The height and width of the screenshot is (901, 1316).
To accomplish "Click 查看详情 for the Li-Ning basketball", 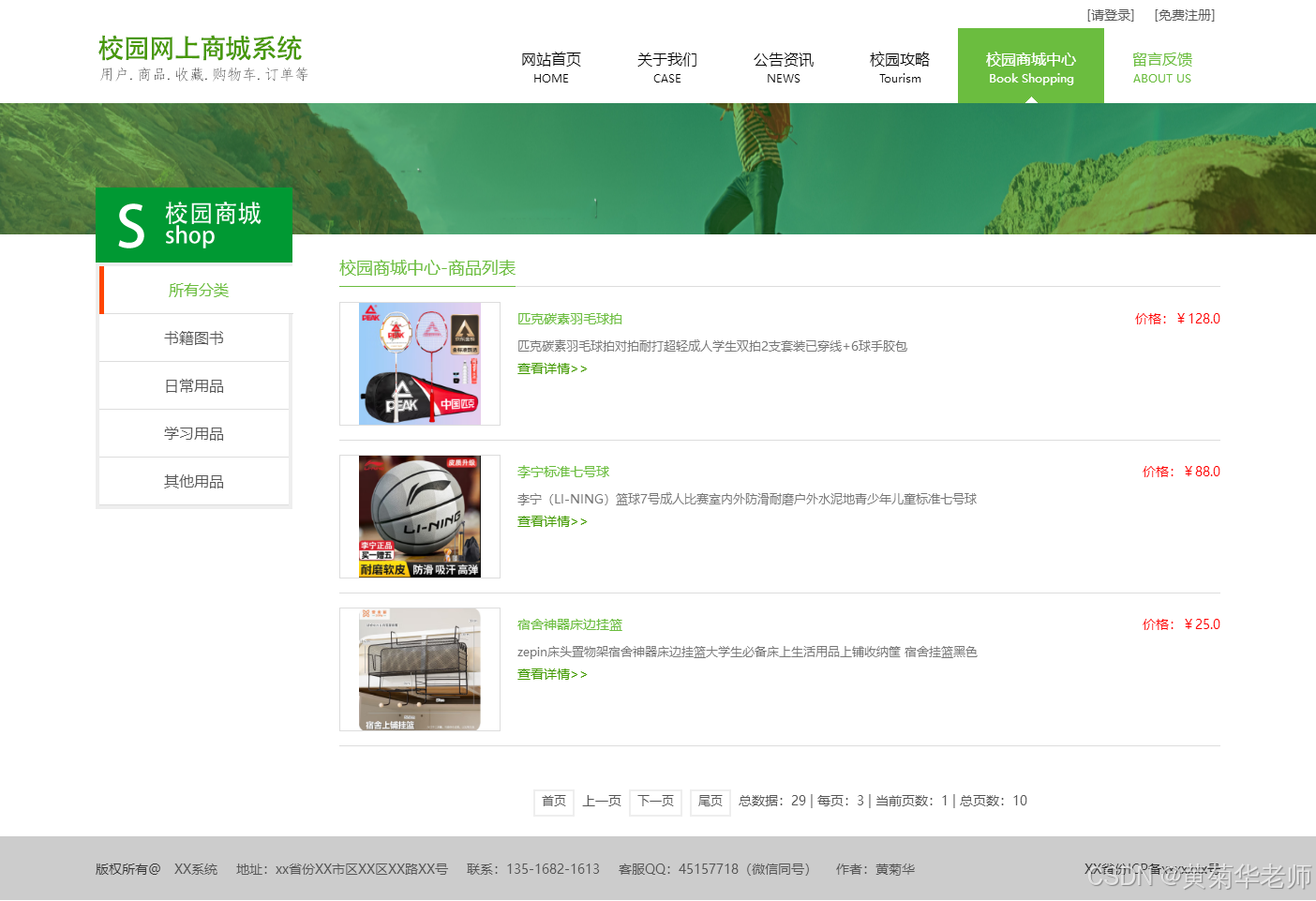I will click(x=552, y=521).
